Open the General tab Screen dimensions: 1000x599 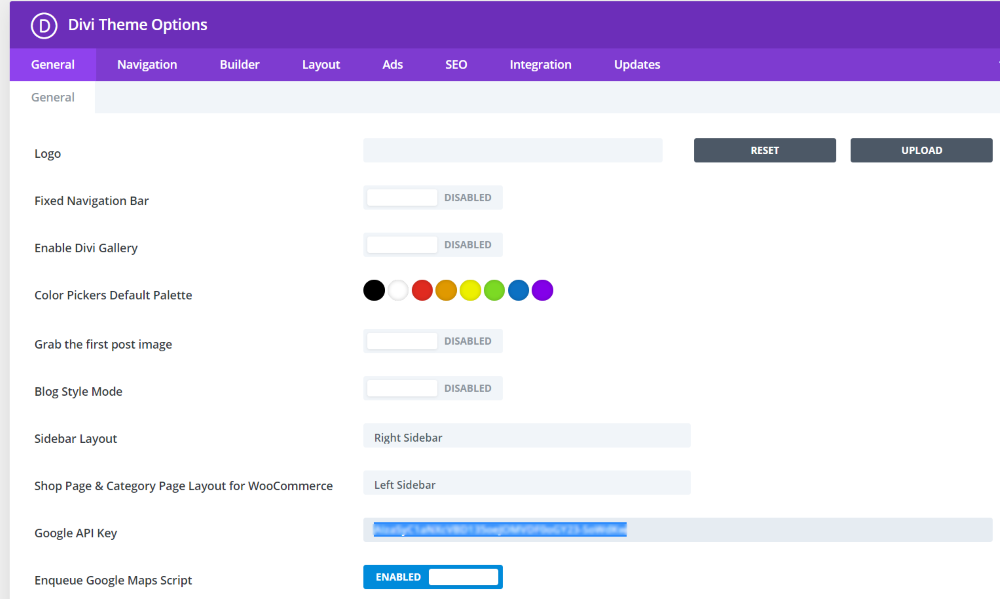53,64
